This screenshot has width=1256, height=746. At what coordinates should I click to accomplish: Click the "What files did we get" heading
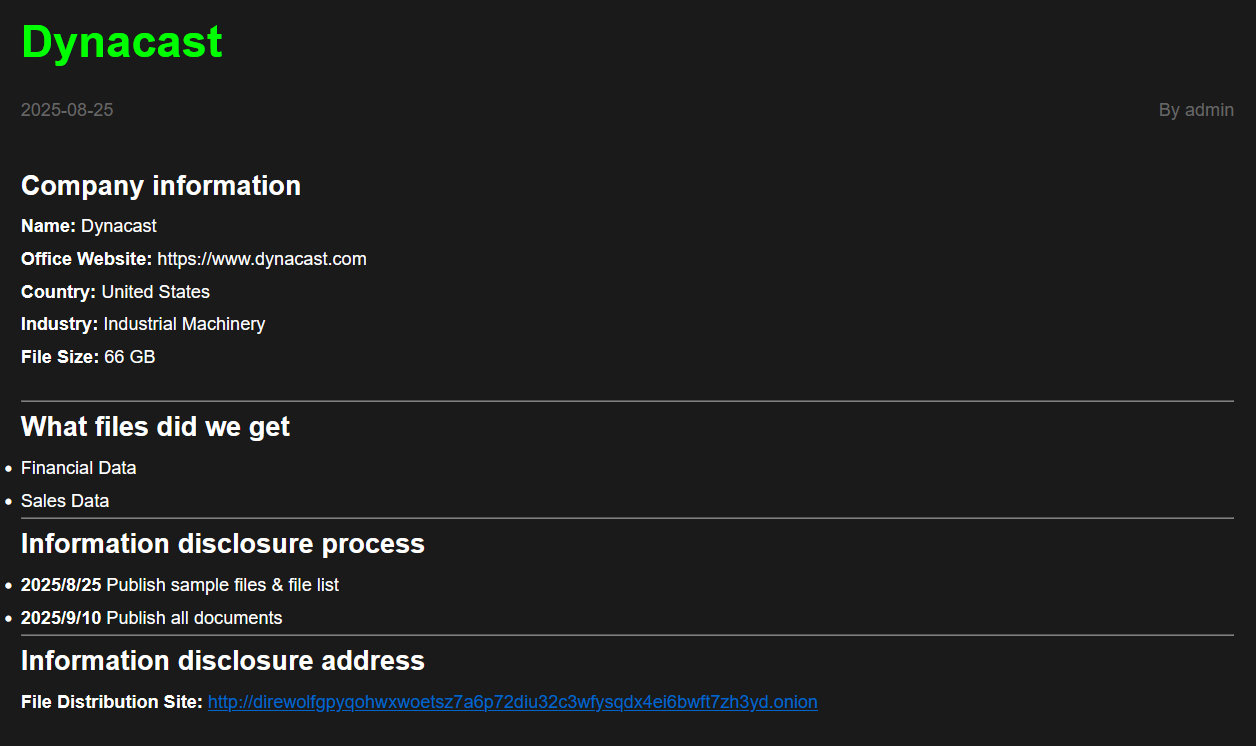[x=155, y=427]
